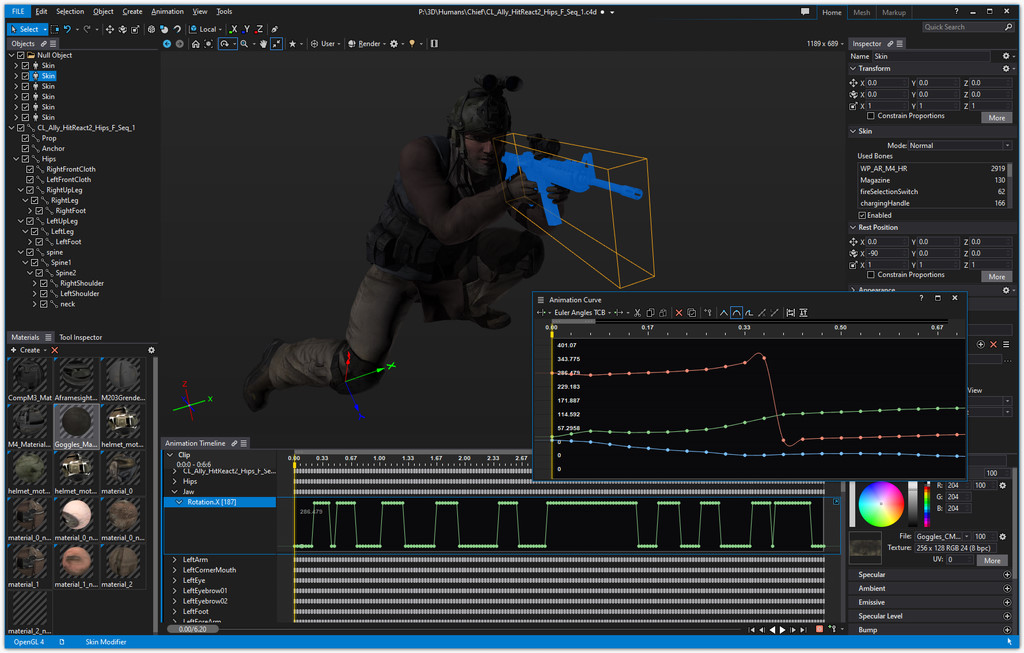Click the scissors cut icon in Animation Curve toolbar
The height and width of the screenshot is (653, 1024).
[x=637, y=313]
